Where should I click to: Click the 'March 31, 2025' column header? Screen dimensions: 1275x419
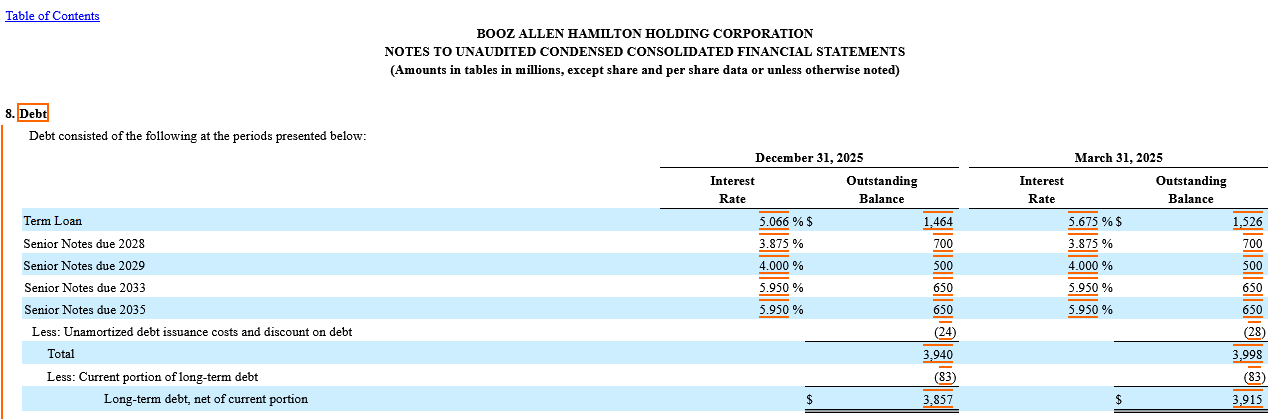tap(1118, 158)
